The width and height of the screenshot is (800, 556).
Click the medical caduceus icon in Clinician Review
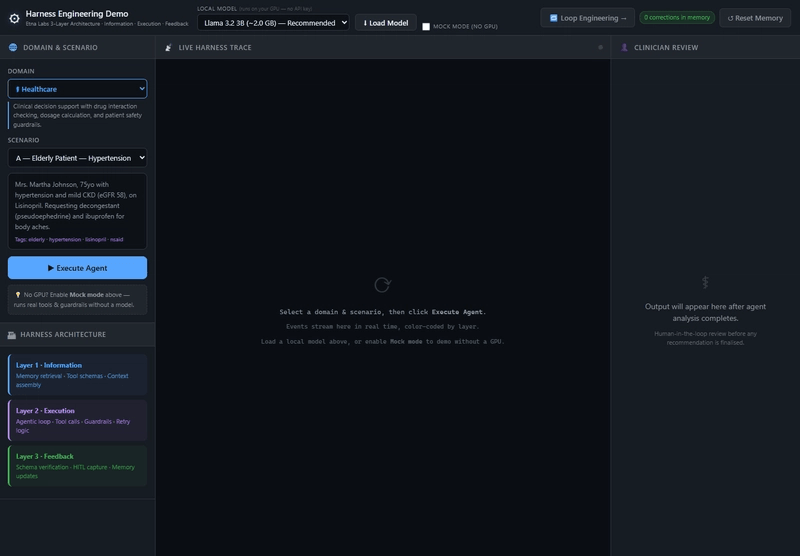point(705,282)
